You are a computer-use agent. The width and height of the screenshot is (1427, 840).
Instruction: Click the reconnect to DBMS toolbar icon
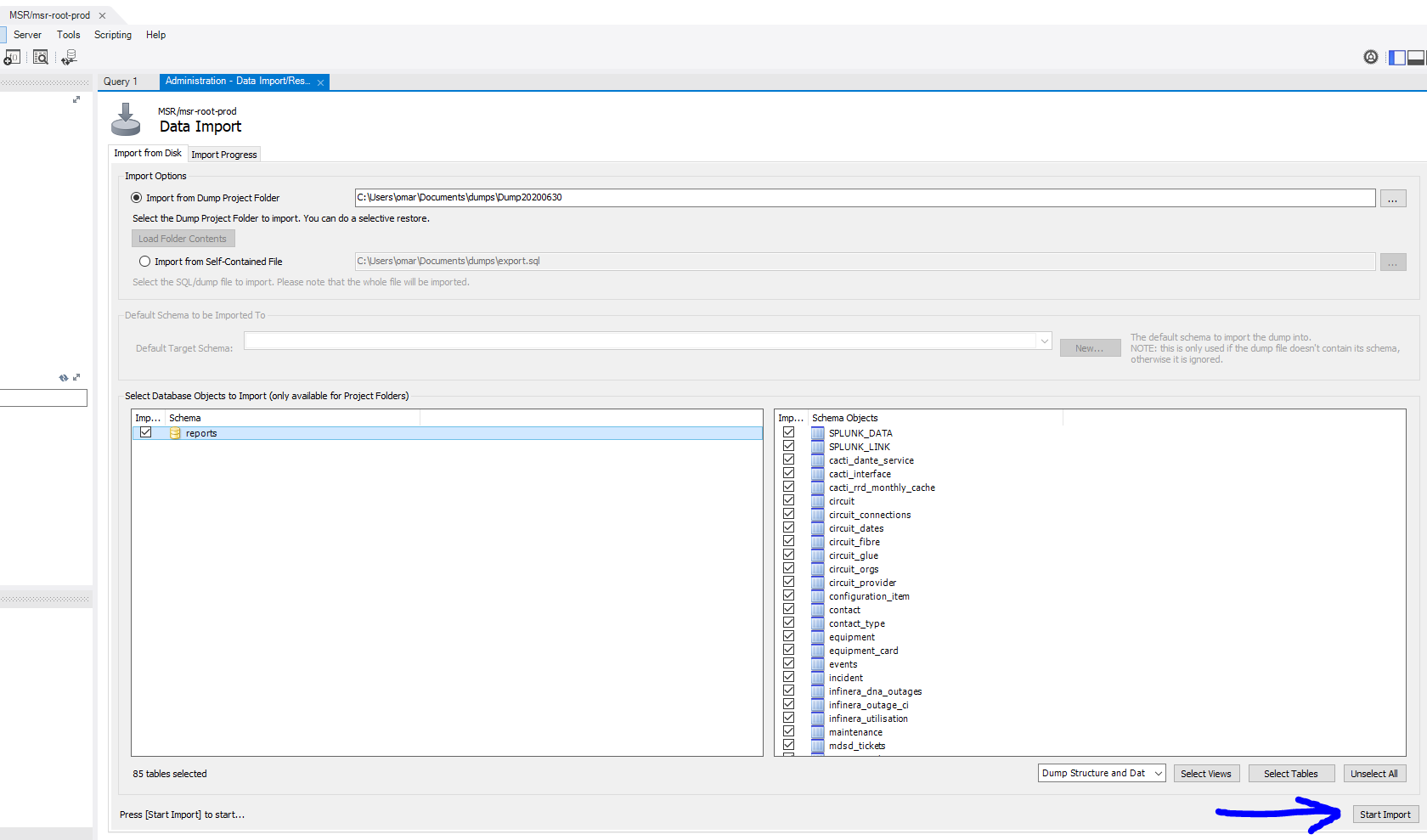tap(69, 57)
